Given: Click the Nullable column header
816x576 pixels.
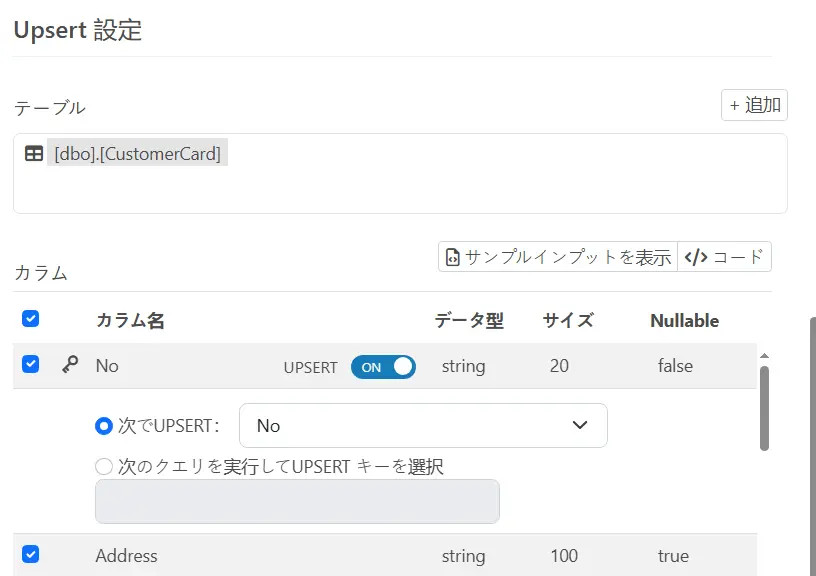Looking at the screenshot, I should [x=684, y=321].
